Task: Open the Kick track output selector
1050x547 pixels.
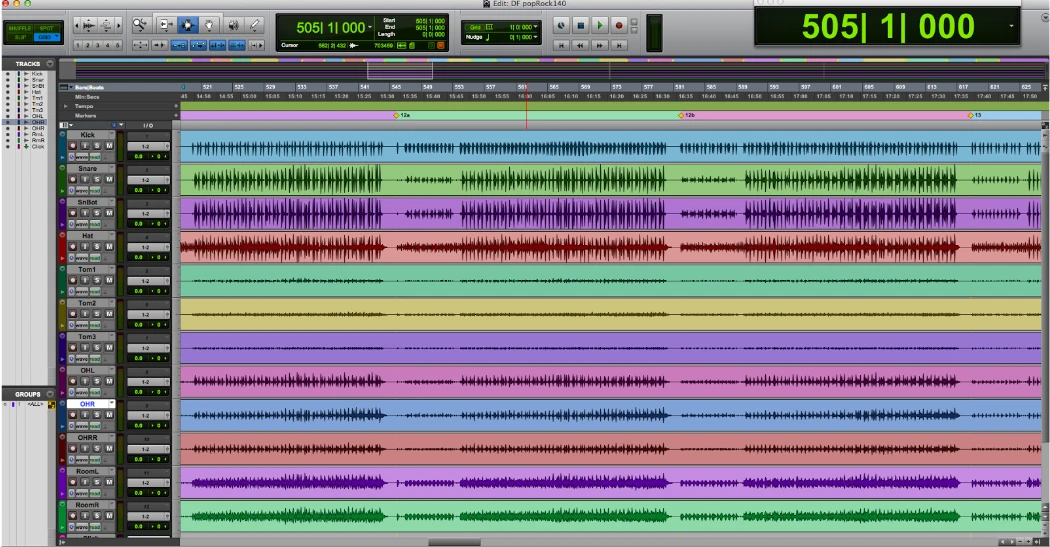Action: coord(146,146)
